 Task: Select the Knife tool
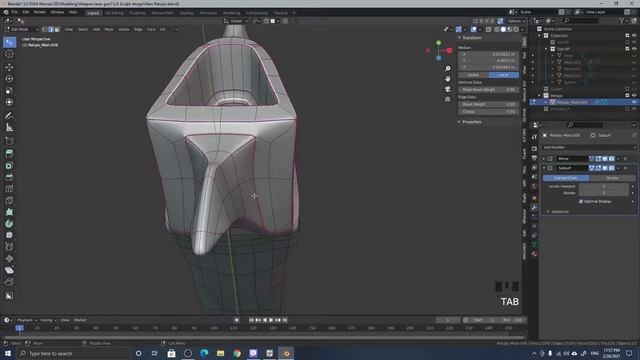9,200
